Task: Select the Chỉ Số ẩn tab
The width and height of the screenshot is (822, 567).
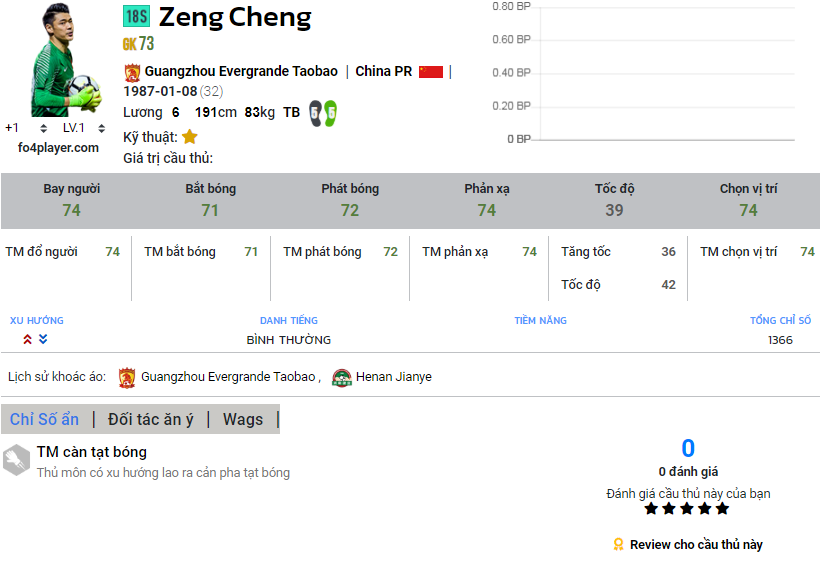Action: 44,420
